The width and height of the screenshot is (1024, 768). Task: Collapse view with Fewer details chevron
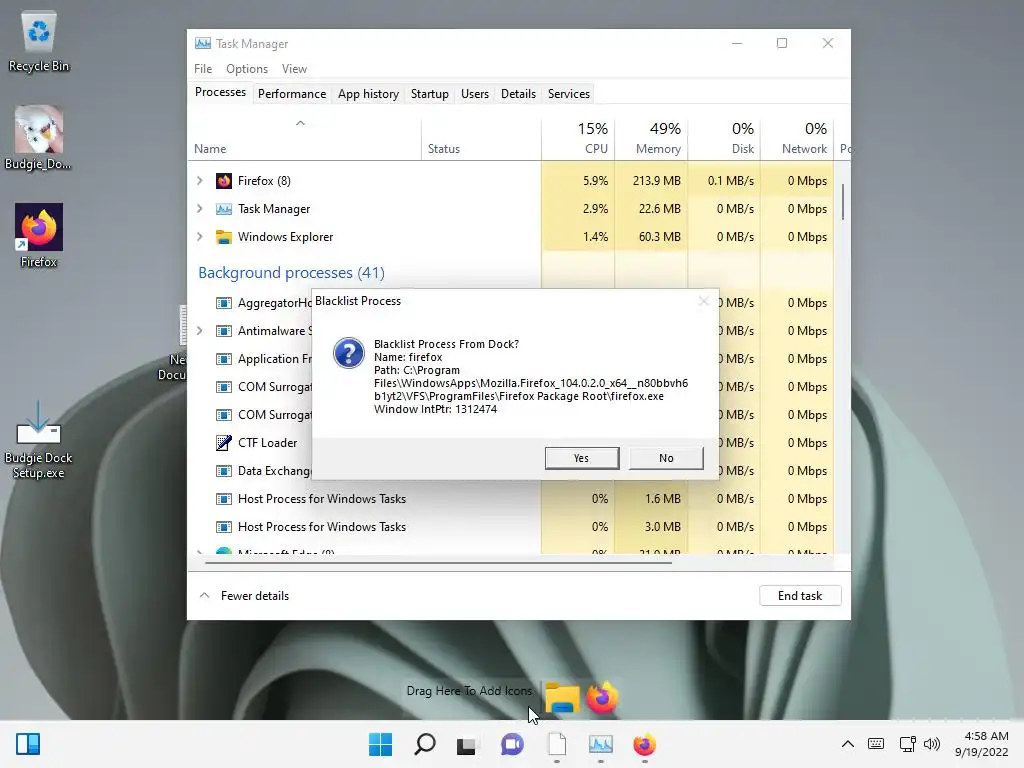pos(204,596)
